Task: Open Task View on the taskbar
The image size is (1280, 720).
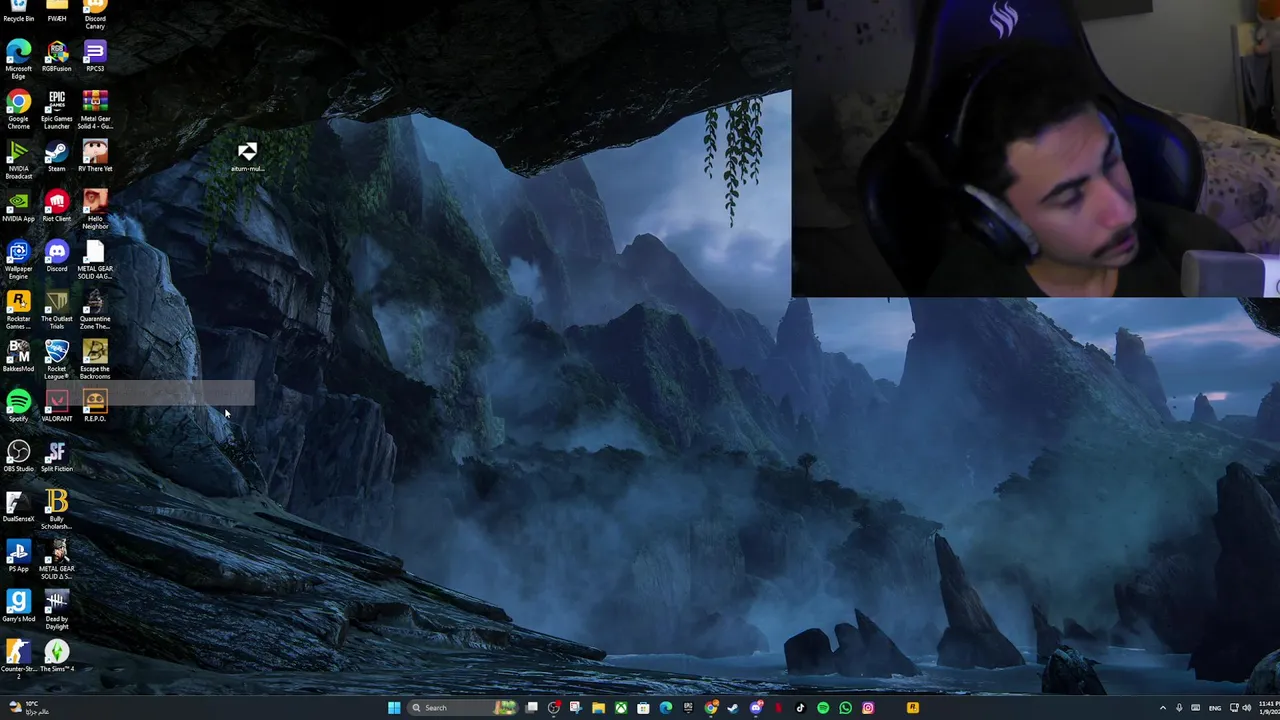Action: [532, 708]
